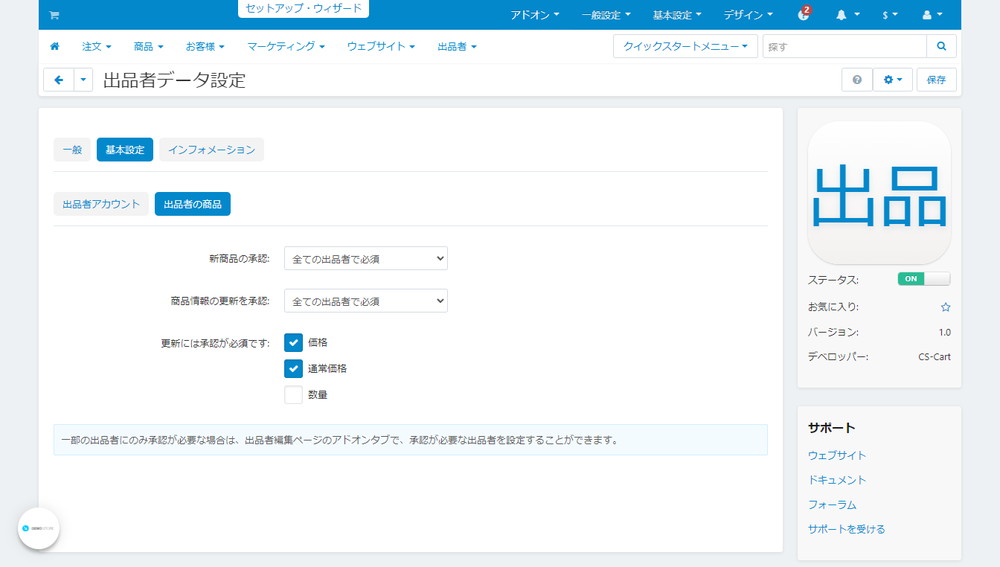Open the クイックスタートメニュー dropdown
This screenshot has height=567, width=1000.
[685, 46]
